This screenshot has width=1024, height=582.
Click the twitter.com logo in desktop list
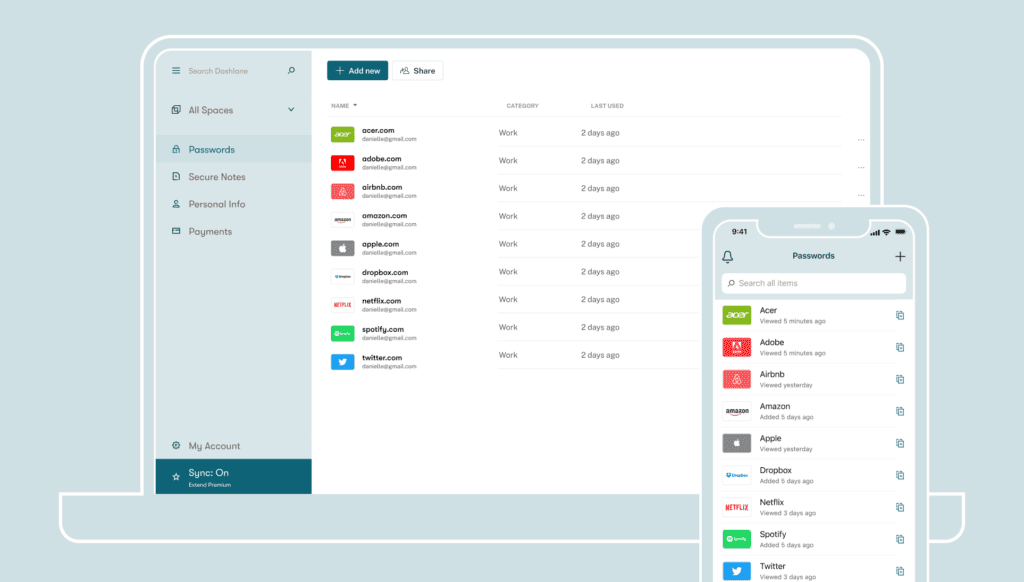point(342,362)
